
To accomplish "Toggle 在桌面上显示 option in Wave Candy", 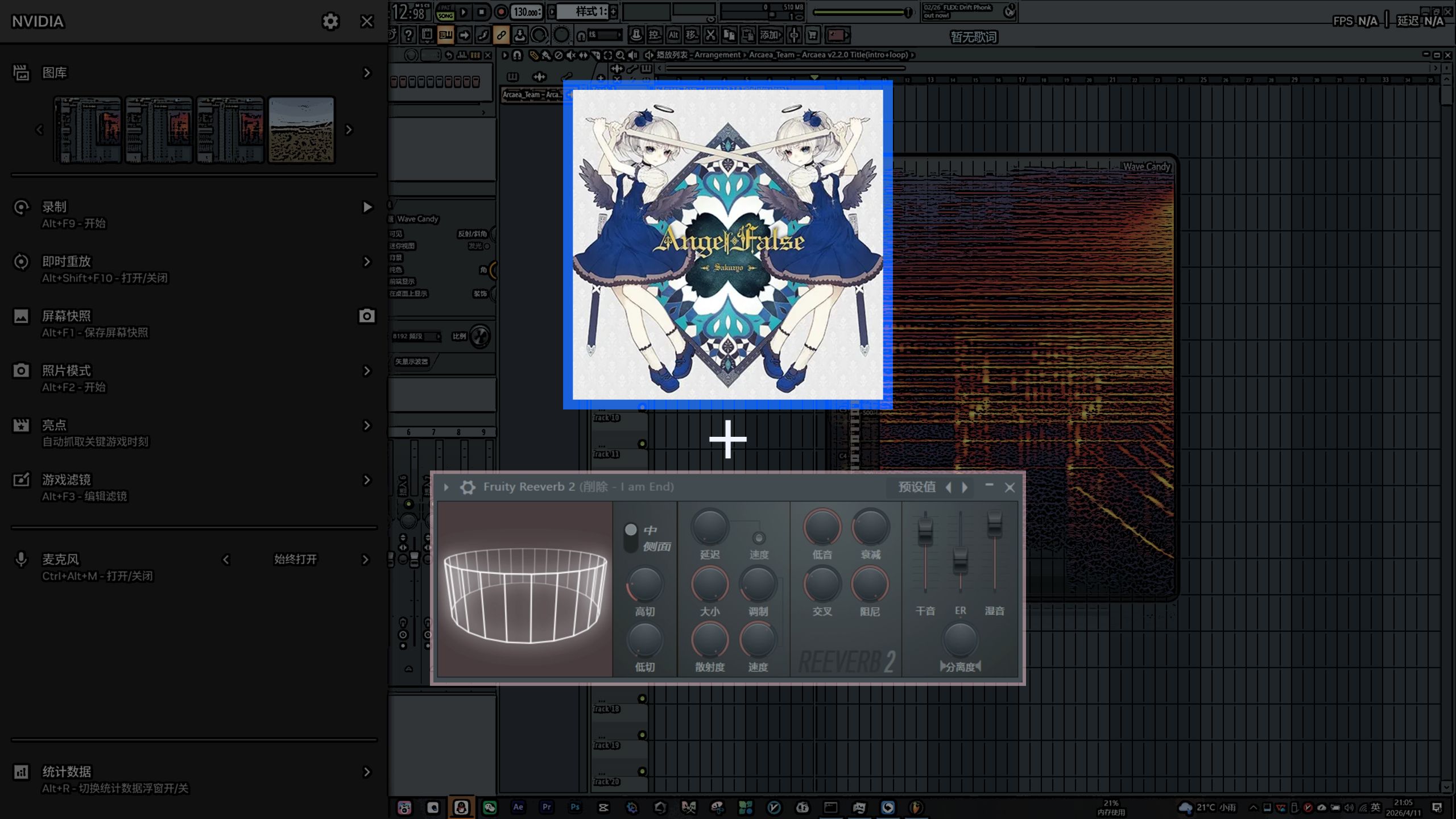I will 408,293.
